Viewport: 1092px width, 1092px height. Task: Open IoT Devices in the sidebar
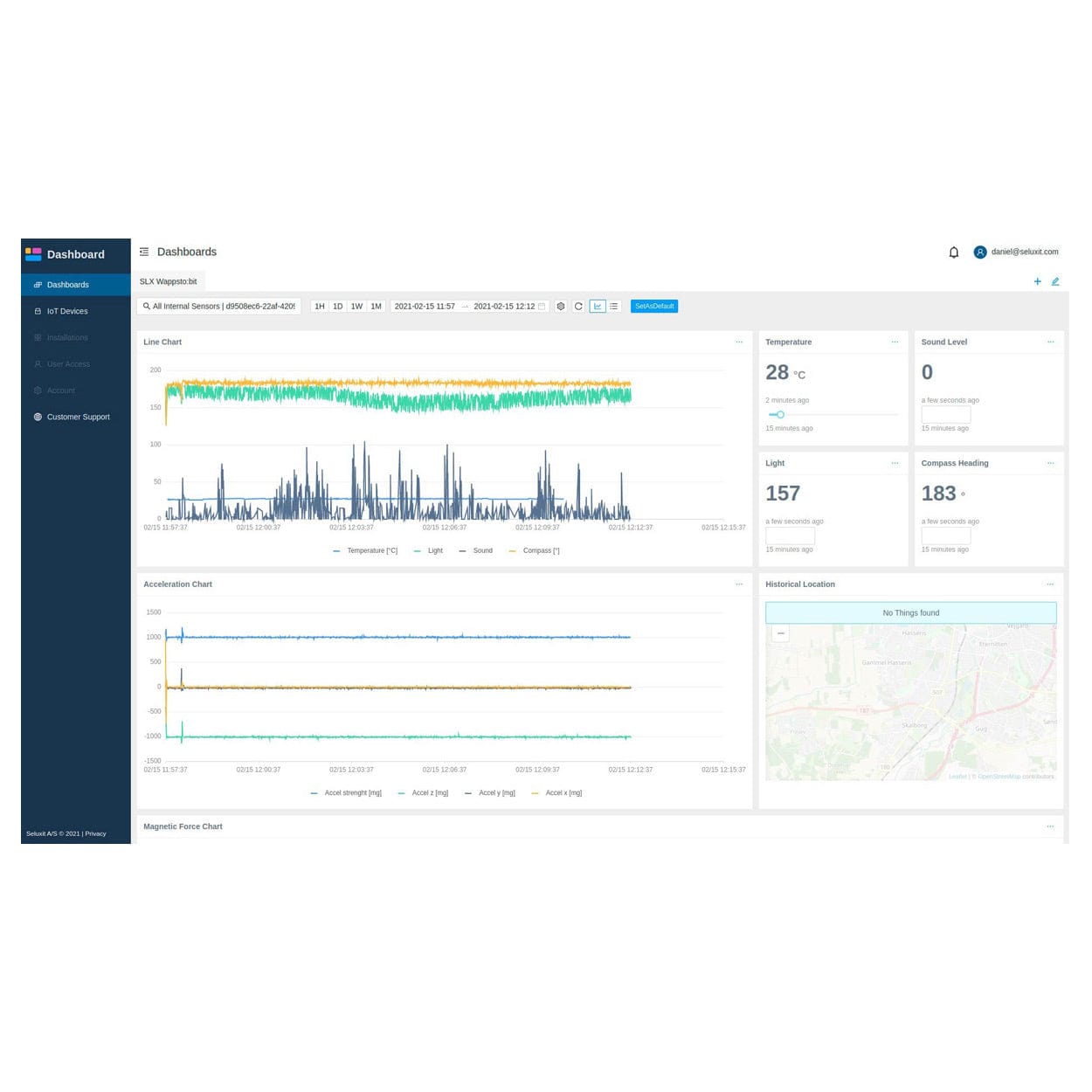pyautogui.click(x=67, y=311)
